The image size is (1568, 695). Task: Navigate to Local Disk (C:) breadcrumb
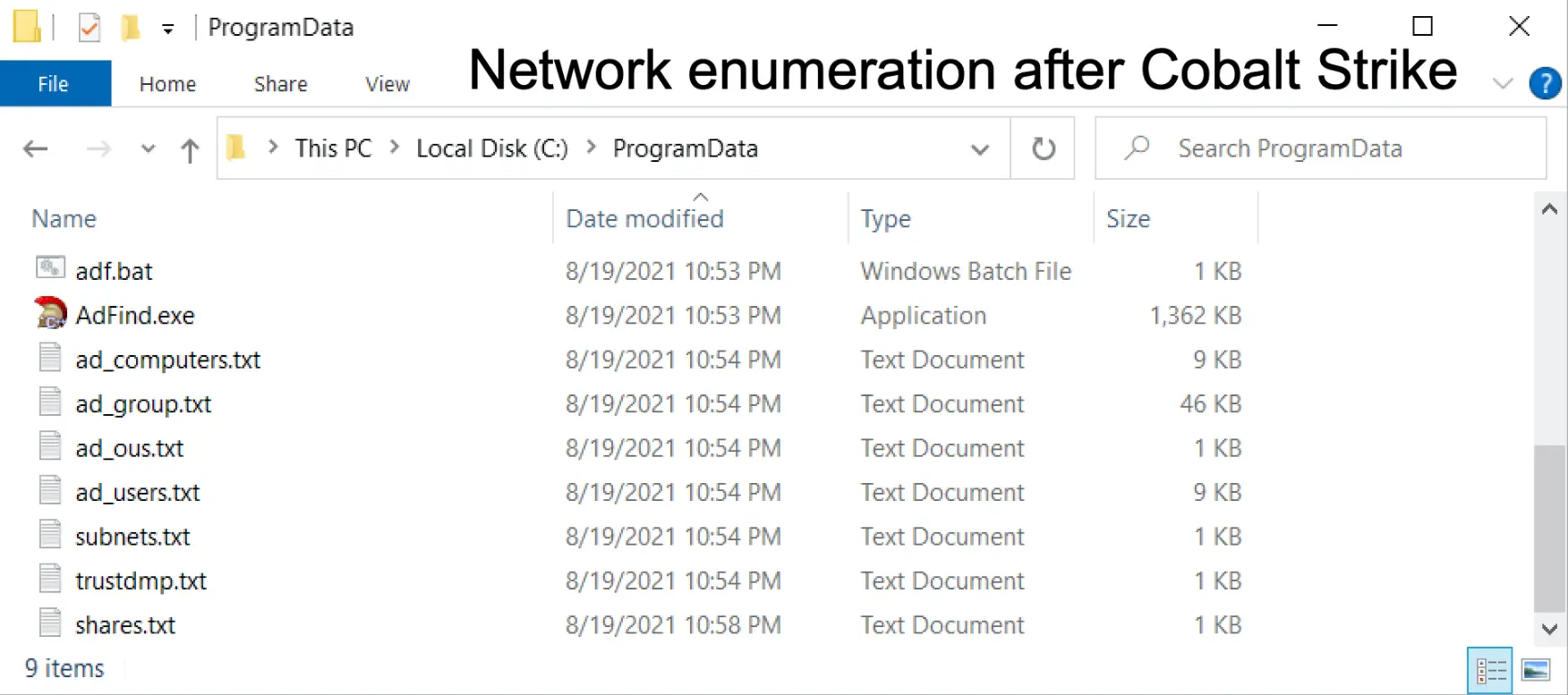[x=491, y=148]
